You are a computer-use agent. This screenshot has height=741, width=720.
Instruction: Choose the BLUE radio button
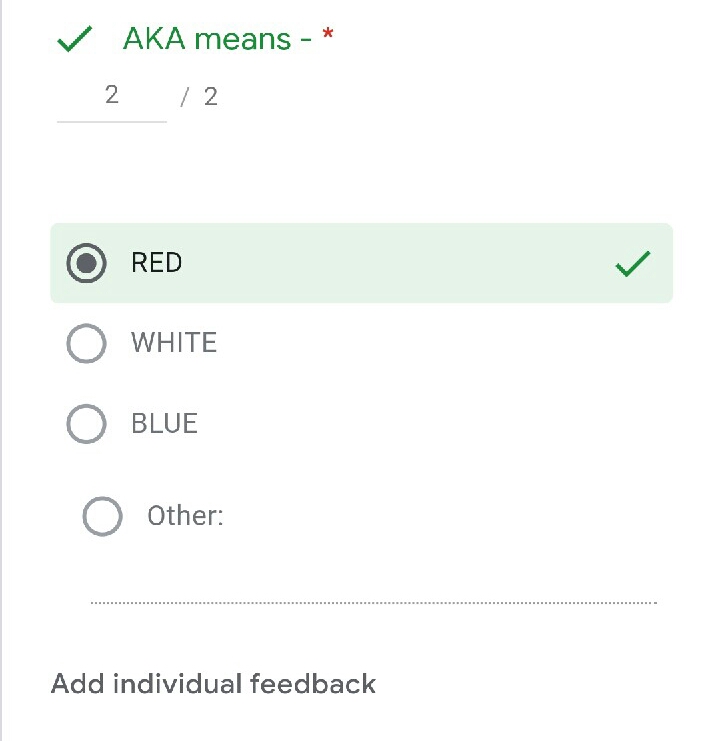(x=87, y=424)
